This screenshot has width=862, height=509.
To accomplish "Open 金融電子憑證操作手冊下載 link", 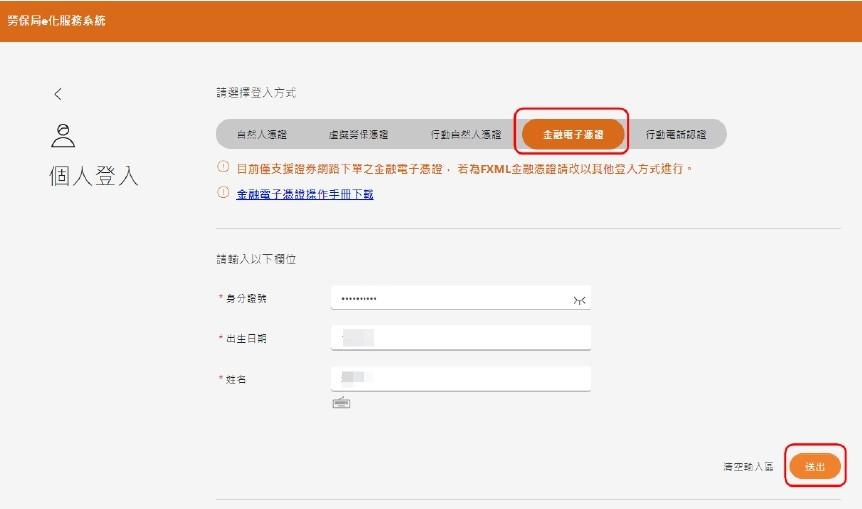I will point(305,194).
